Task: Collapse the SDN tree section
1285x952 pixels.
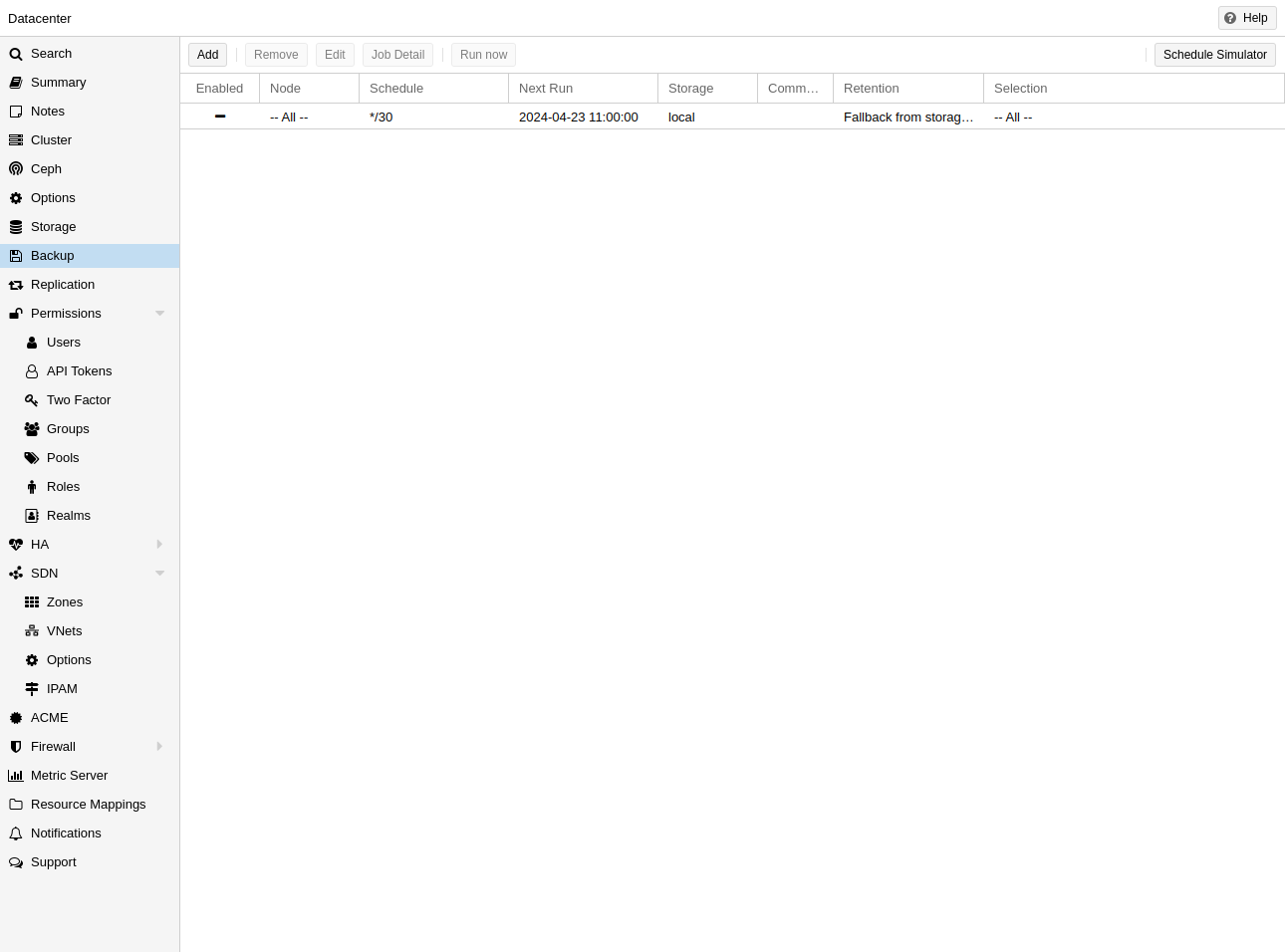Action: [159, 574]
